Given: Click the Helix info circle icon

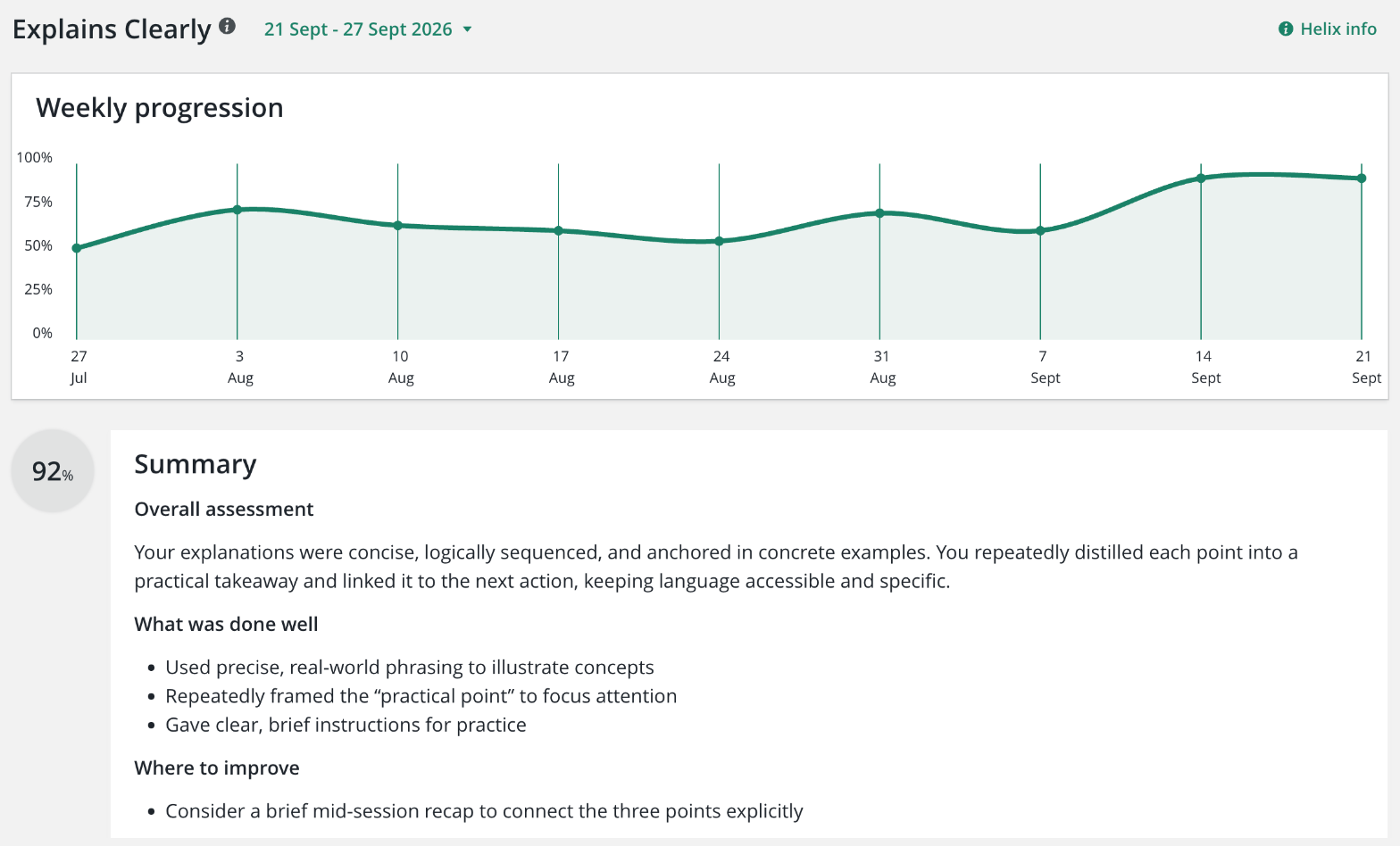Looking at the screenshot, I should pos(1286,29).
